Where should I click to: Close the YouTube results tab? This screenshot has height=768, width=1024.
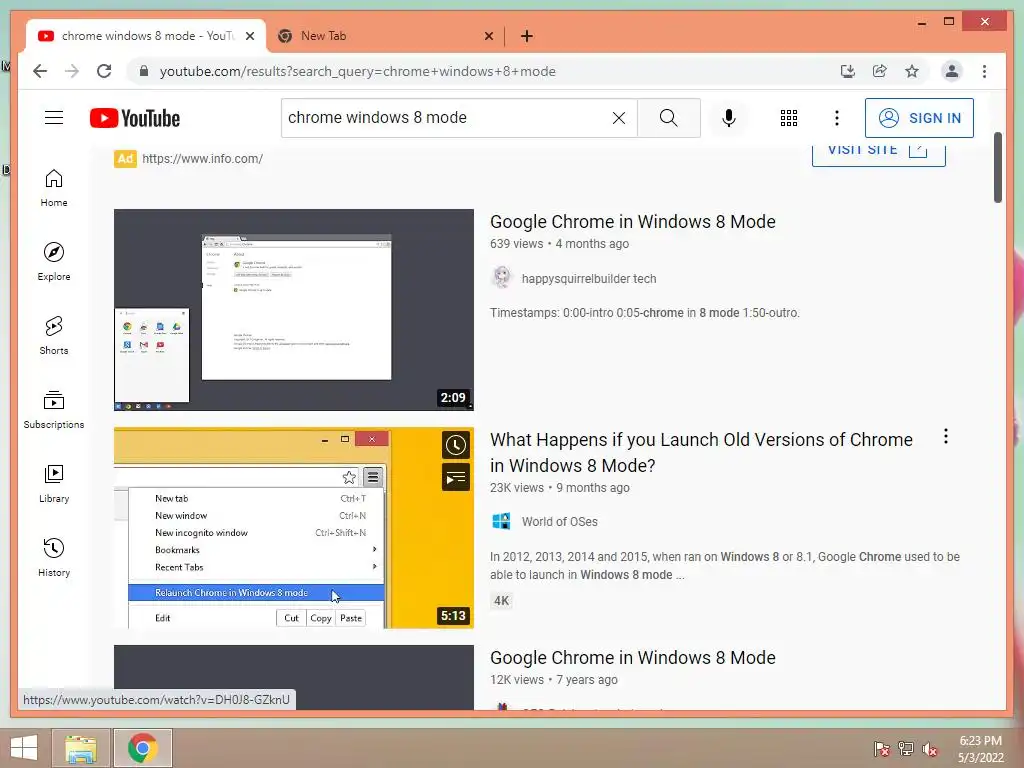coord(249,36)
